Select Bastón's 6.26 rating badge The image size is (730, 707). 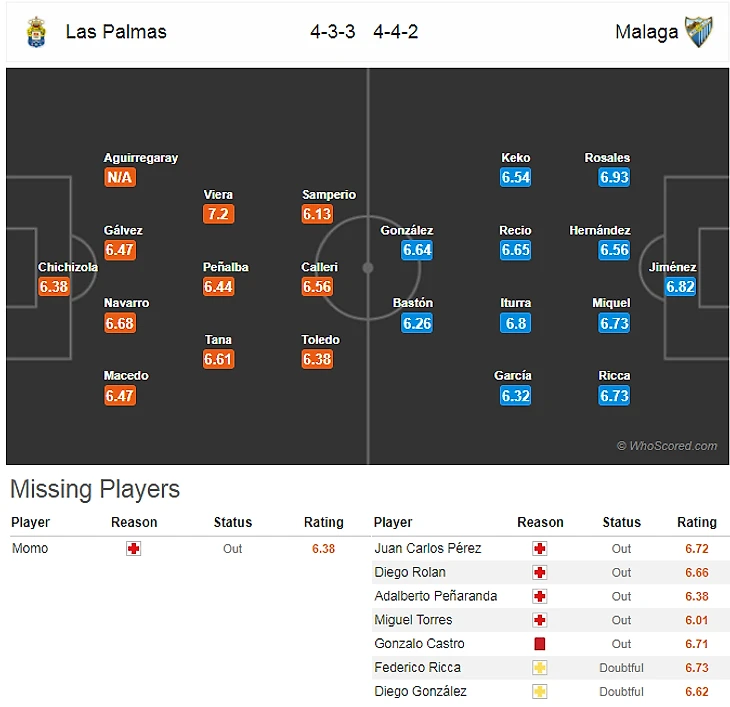(417, 323)
